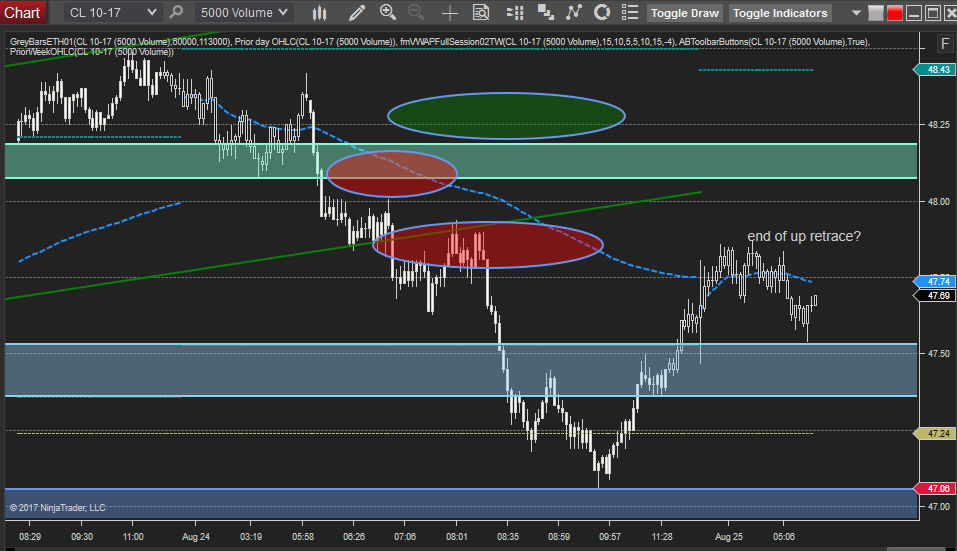This screenshot has height=551, width=957.
Task: Select the crosshair cursor icon
Action: point(450,13)
